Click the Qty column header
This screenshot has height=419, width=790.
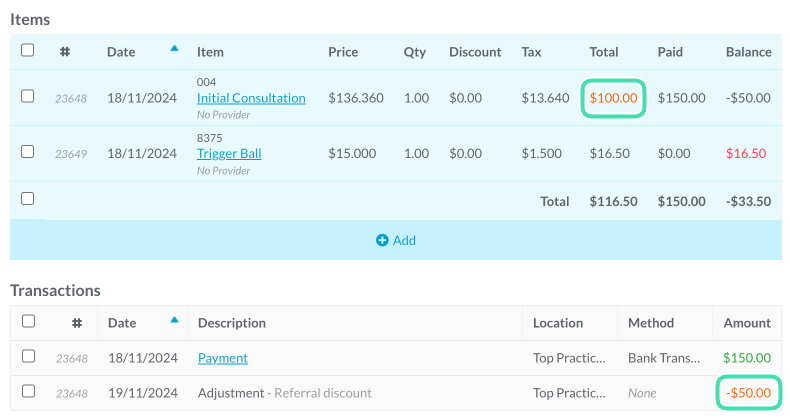pos(415,52)
